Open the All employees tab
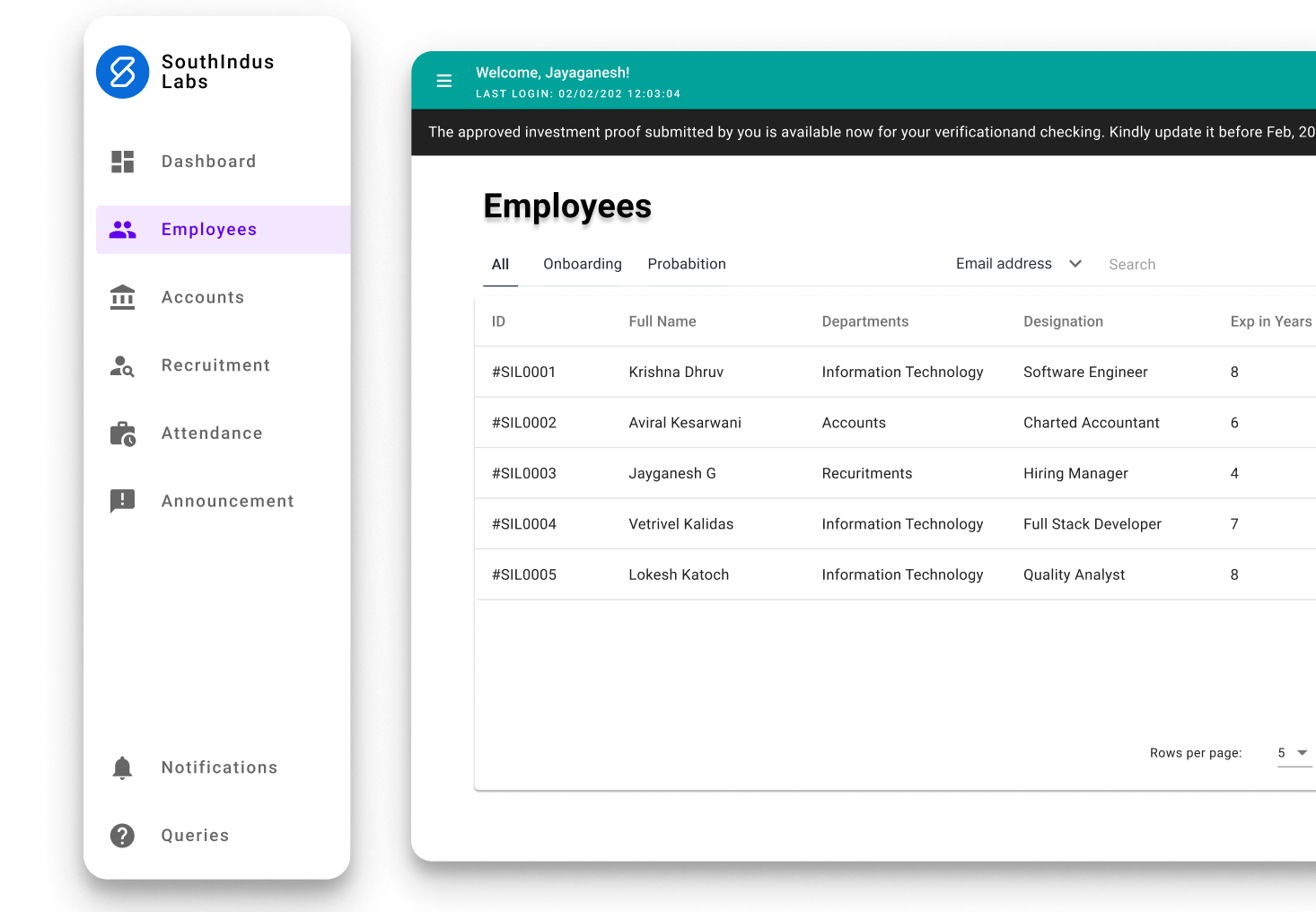This screenshot has height=912, width=1316. [500, 263]
